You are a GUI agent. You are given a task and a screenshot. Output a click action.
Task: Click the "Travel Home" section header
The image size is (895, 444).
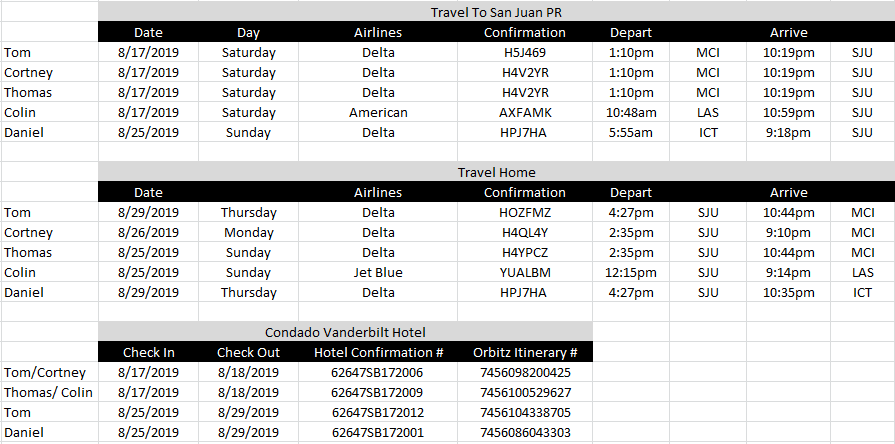pyautogui.click(x=497, y=172)
